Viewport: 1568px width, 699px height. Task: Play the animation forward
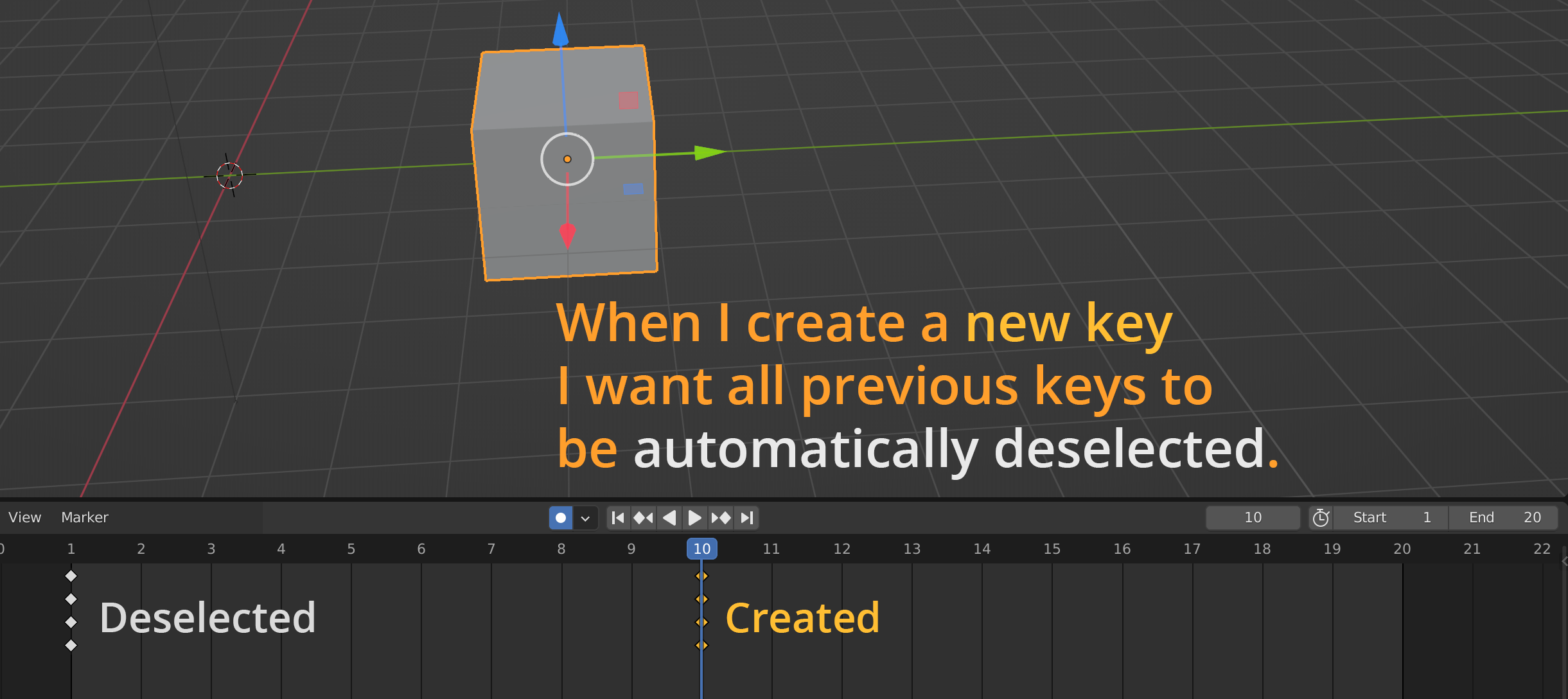click(695, 518)
